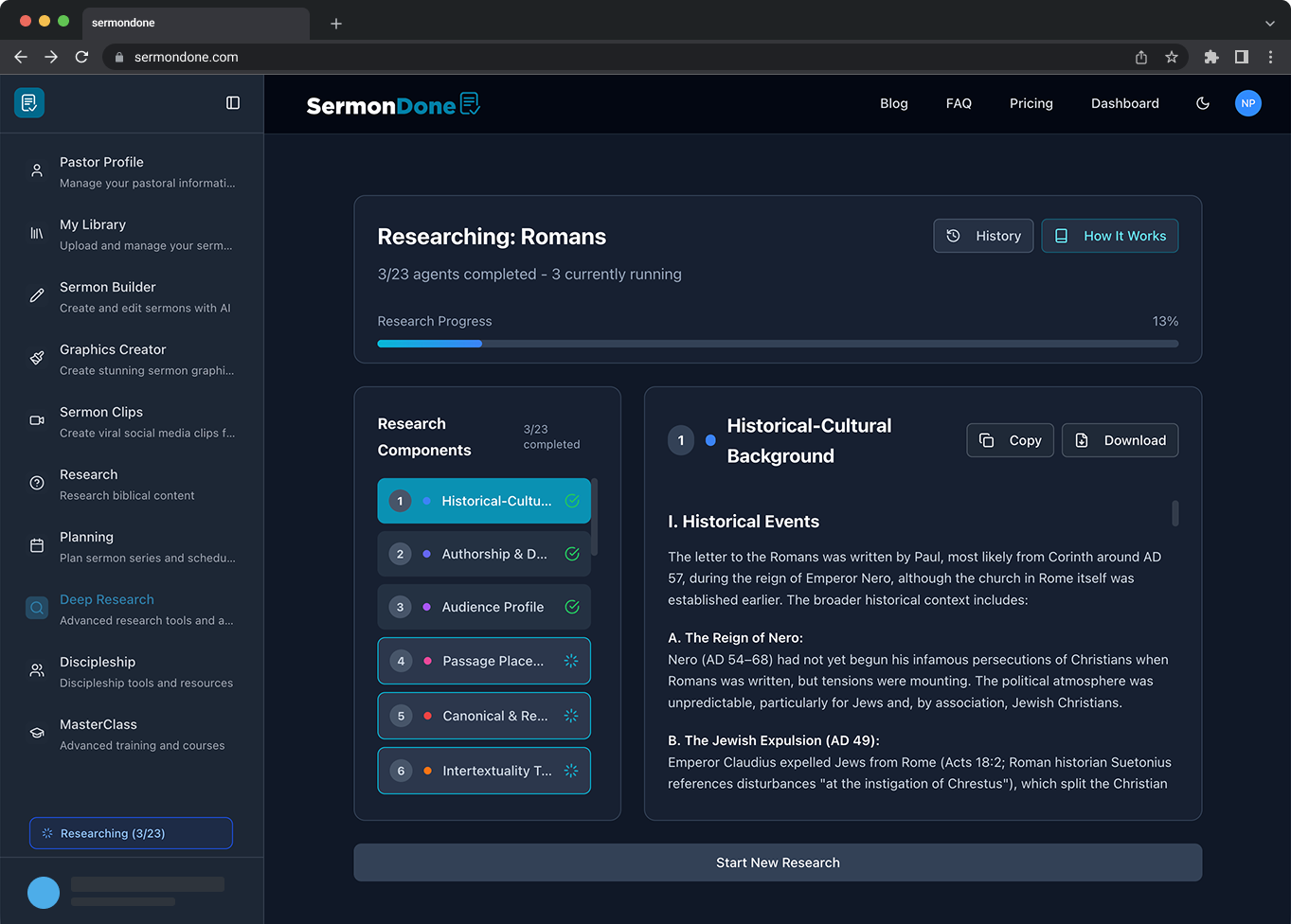Select the Audience Profile research component
This screenshot has width=1291, height=924.
484,607
